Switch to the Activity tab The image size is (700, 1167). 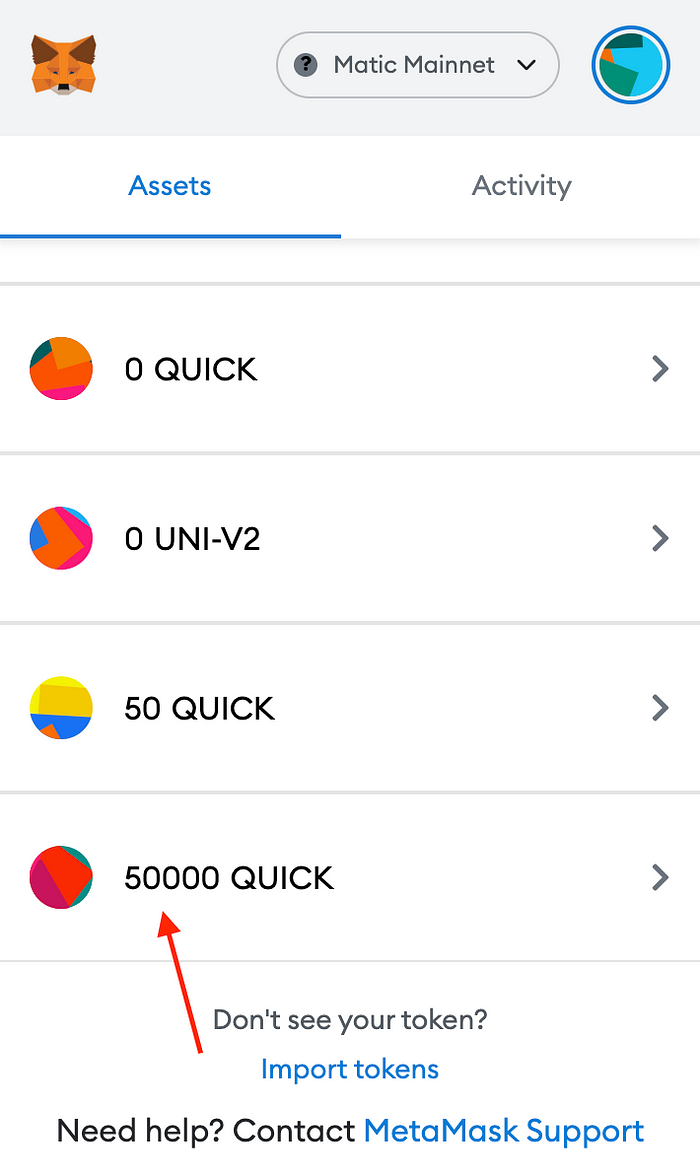pos(522,186)
